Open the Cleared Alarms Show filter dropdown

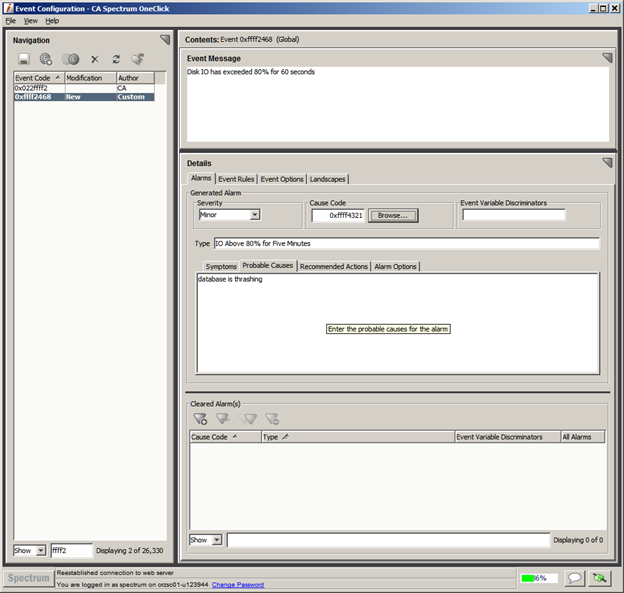click(x=205, y=540)
